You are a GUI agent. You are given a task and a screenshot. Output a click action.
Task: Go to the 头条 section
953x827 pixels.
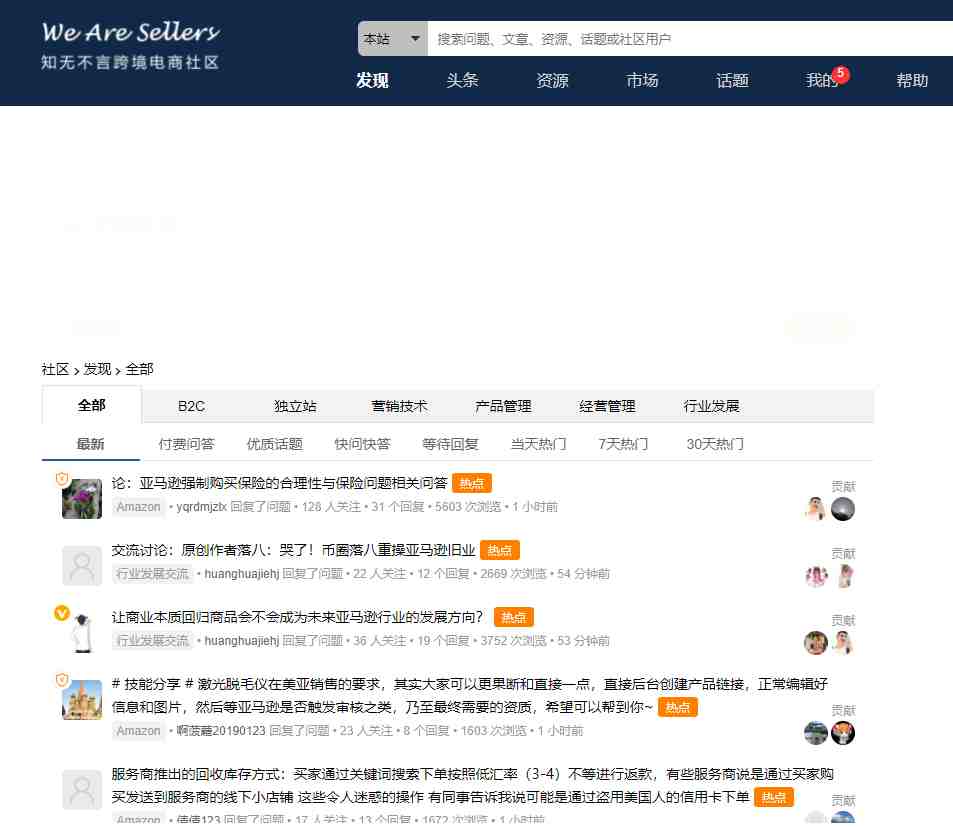[x=463, y=80]
